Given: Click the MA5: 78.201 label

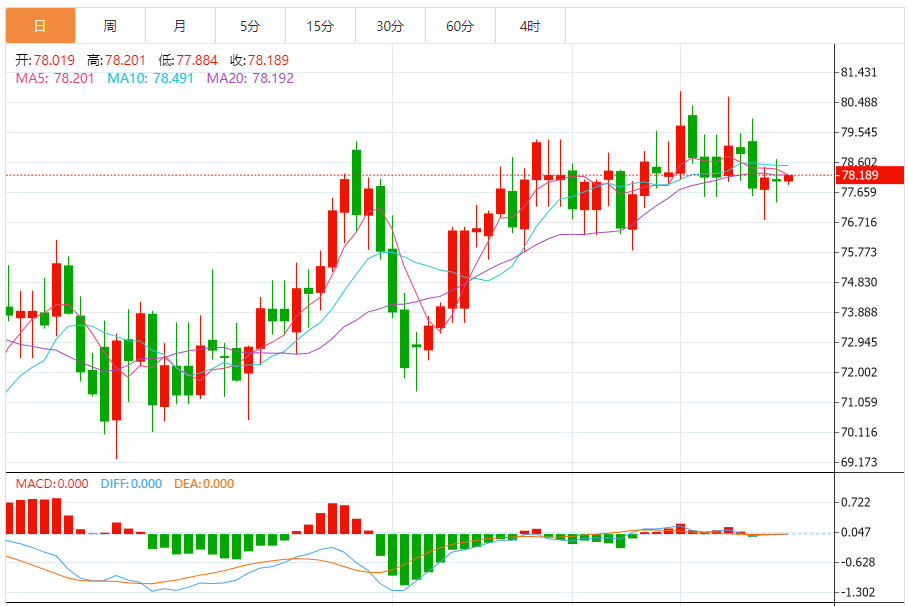Looking at the screenshot, I should (55, 78).
